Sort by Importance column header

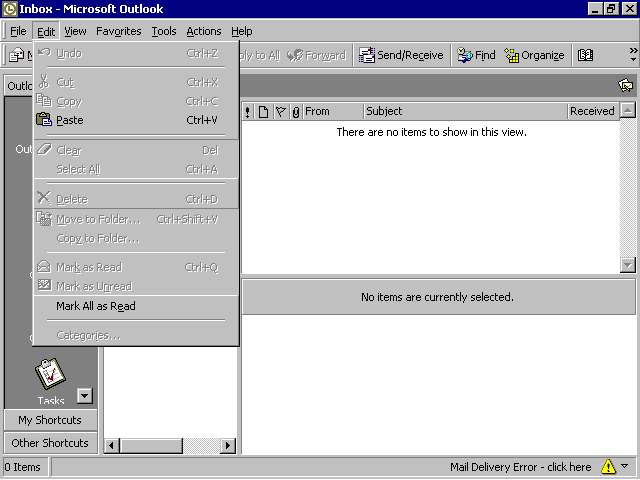click(247, 111)
